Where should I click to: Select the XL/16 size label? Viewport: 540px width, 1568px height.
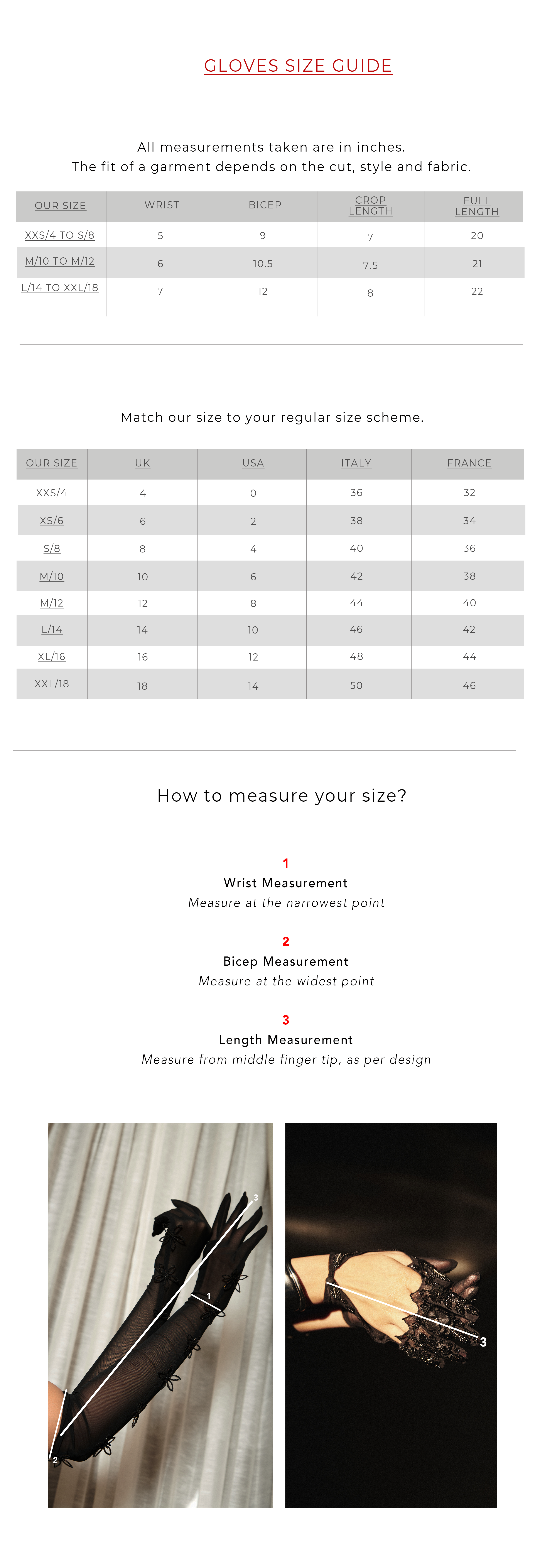[52, 657]
